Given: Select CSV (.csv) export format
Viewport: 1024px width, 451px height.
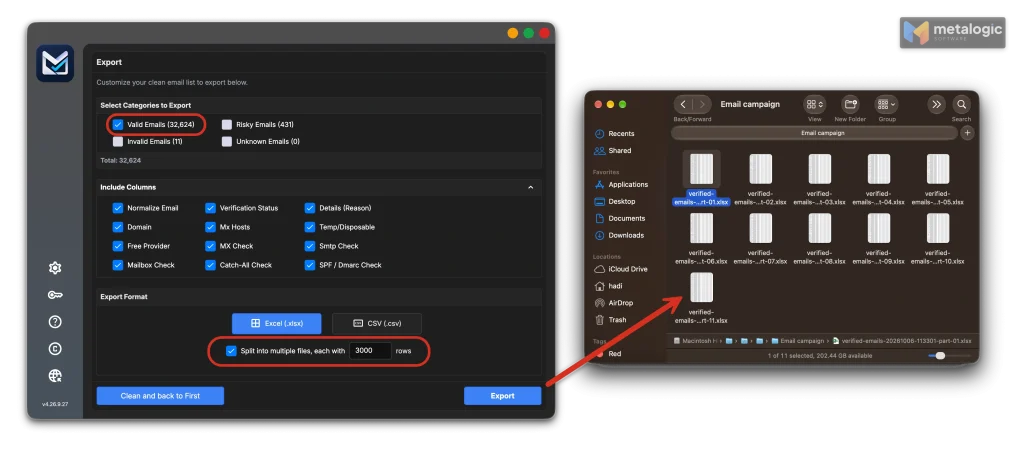Looking at the screenshot, I should (x=377, y=324).
